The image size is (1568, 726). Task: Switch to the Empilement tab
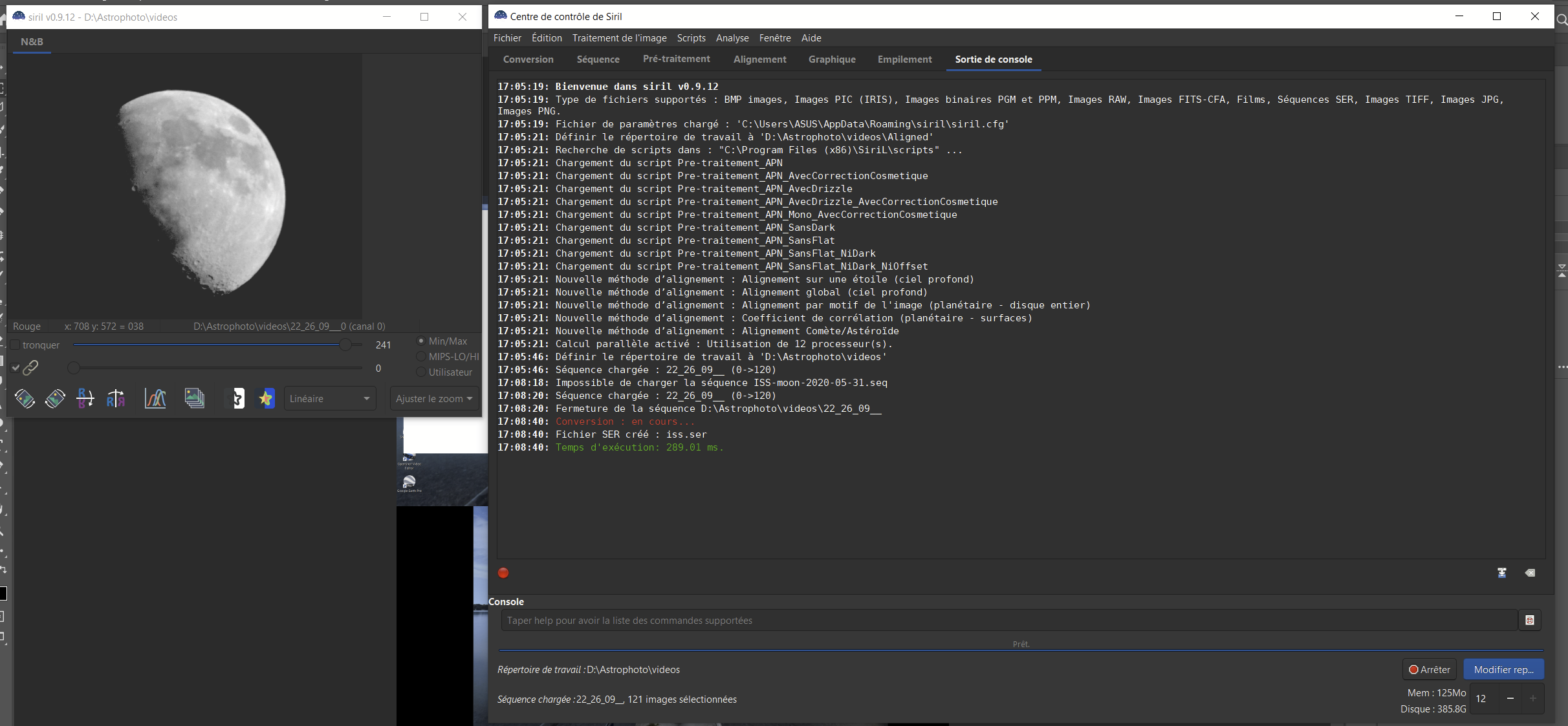click(904, 59)
